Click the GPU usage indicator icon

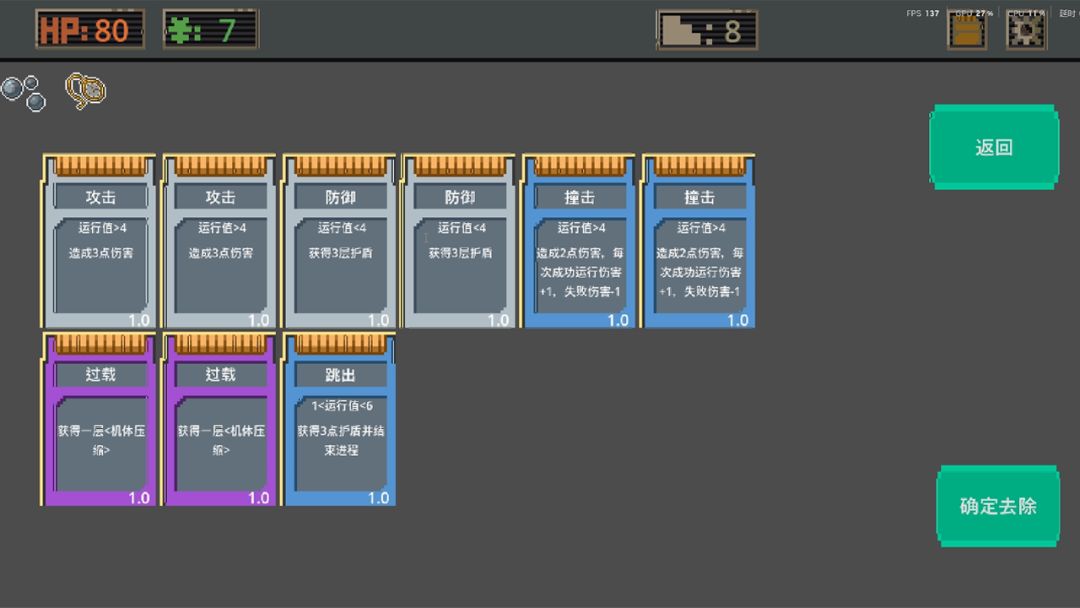(966, 29)
